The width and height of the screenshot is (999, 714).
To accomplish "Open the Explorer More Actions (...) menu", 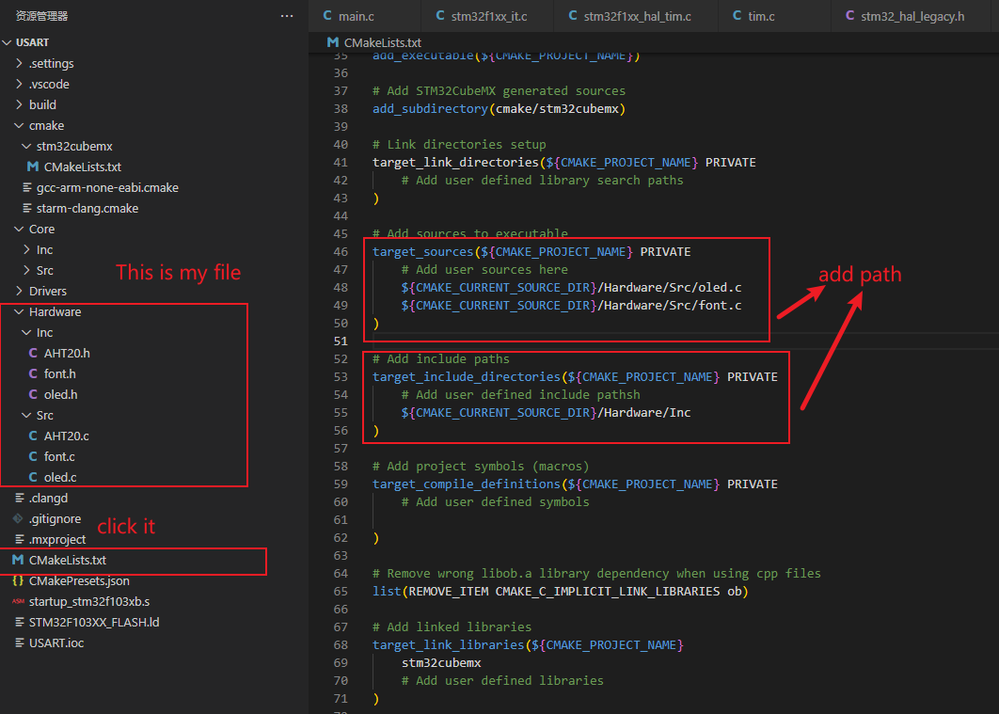I will (x=287, y=15).
